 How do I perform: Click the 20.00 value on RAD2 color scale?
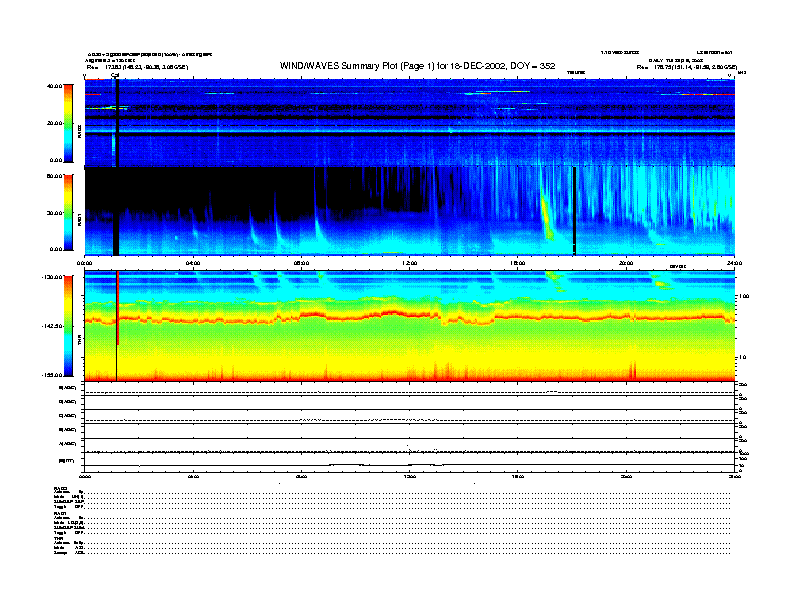(54, 123)
